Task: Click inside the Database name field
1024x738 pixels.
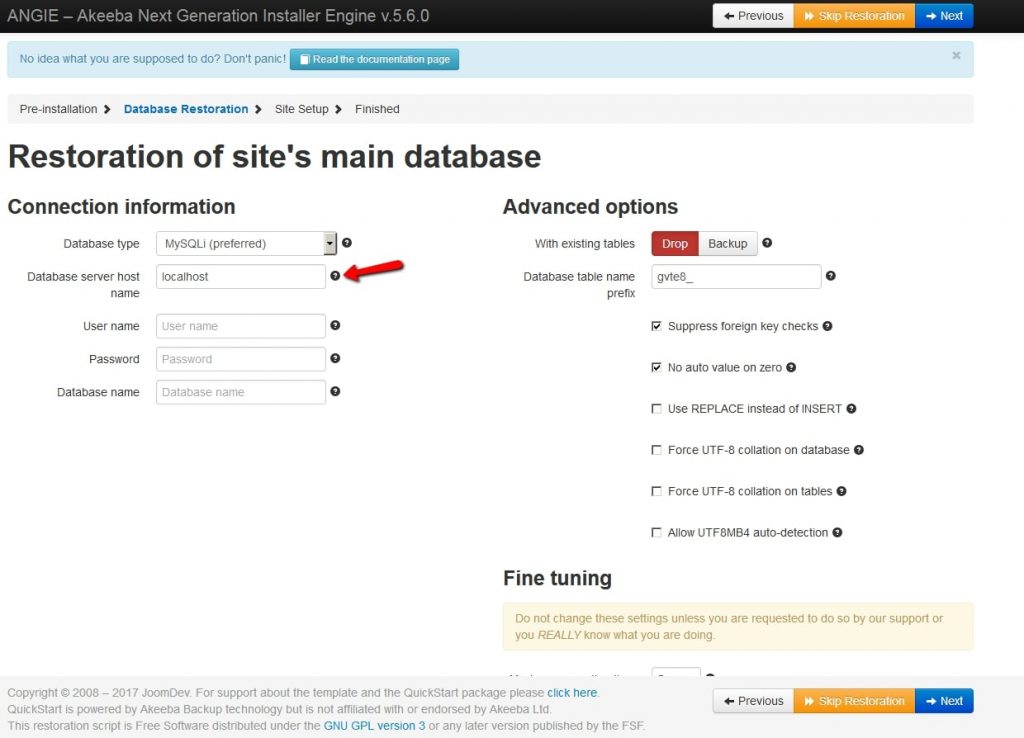Action: pyautogui.click(x=240, y=391)
